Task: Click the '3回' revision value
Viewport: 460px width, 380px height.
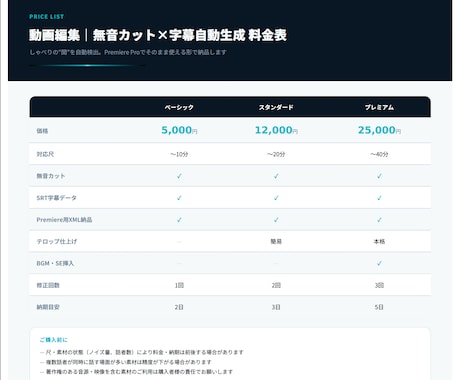Action: (x=379, y=285)
